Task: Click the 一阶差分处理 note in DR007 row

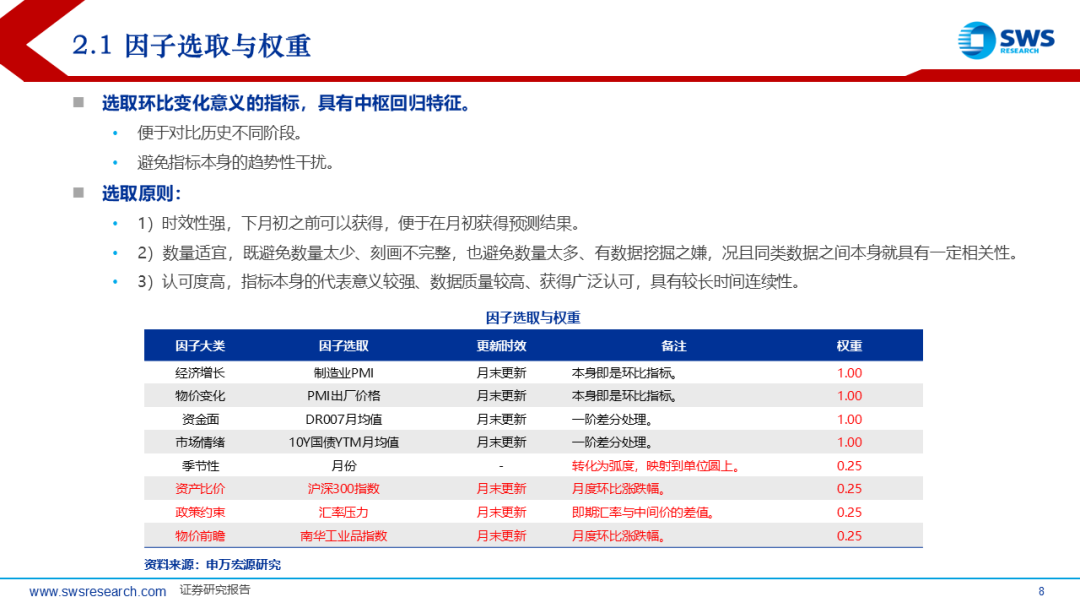Action: click(x=612, y=419)
